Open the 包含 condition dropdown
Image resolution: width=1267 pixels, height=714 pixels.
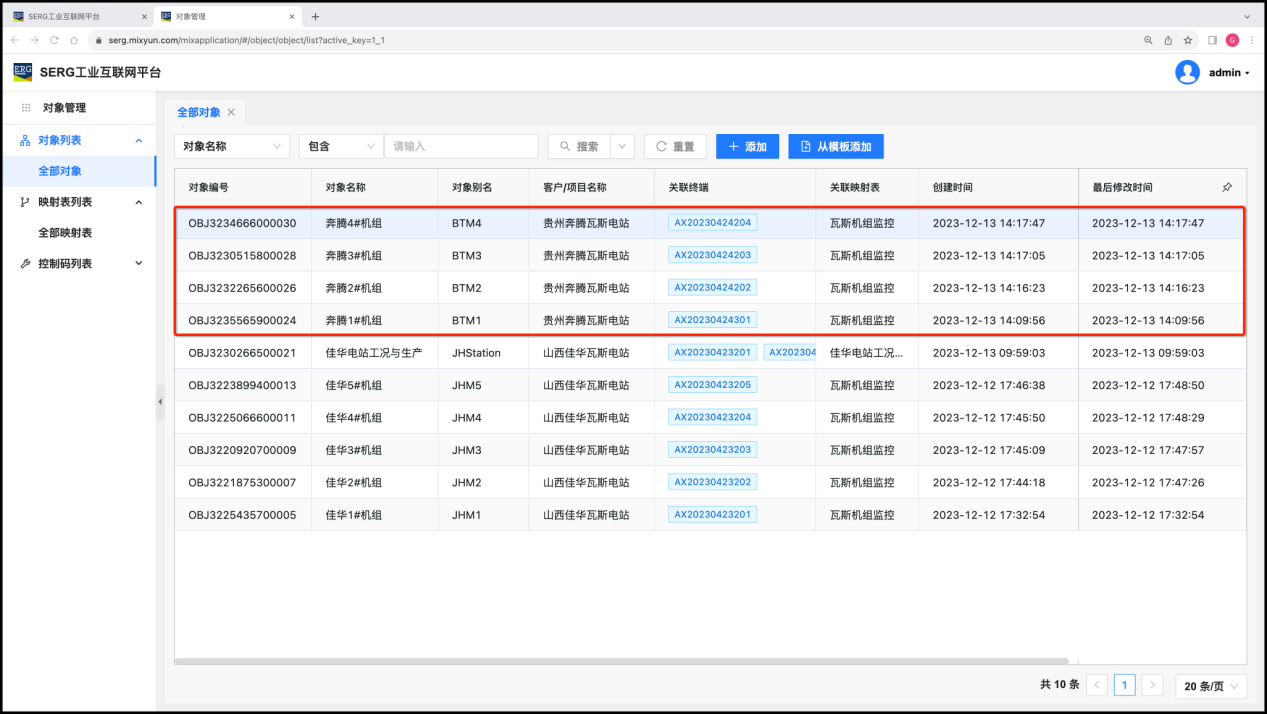click(x=340, y=146)
